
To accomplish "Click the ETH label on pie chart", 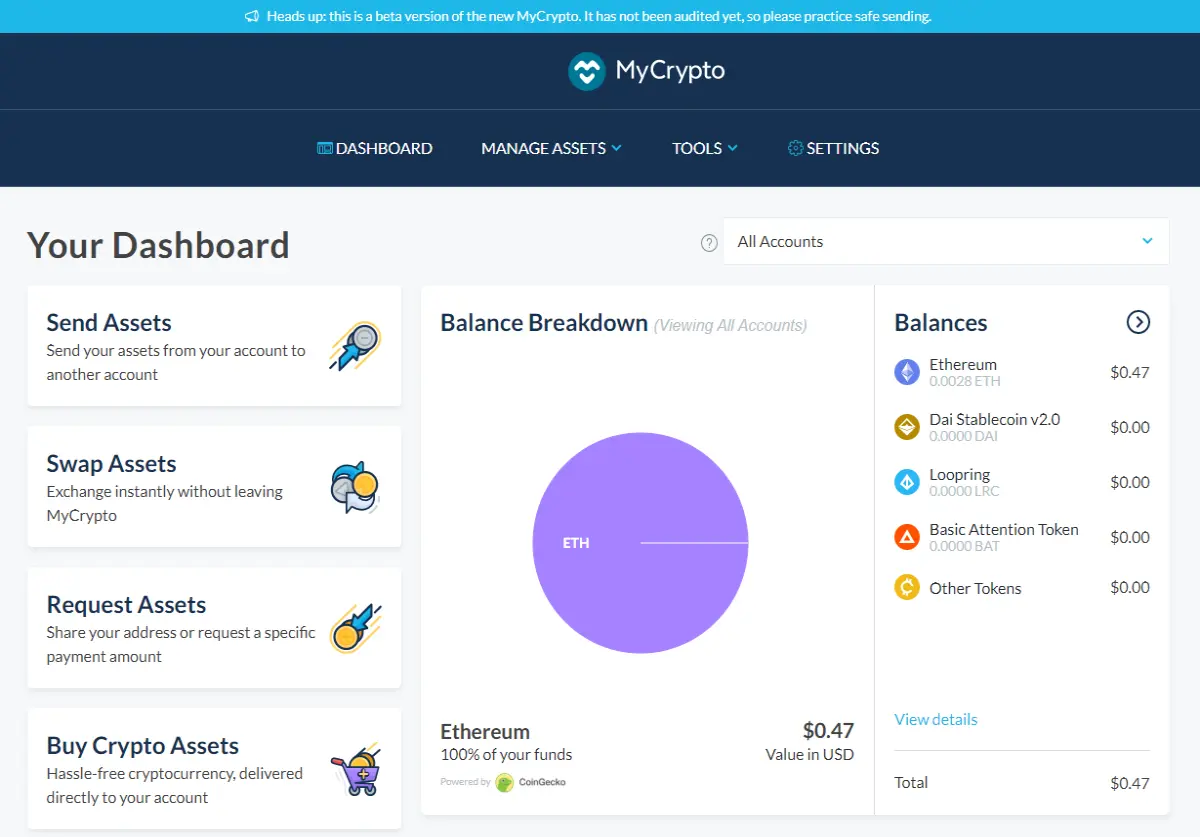I will click(x=576, y=543).
